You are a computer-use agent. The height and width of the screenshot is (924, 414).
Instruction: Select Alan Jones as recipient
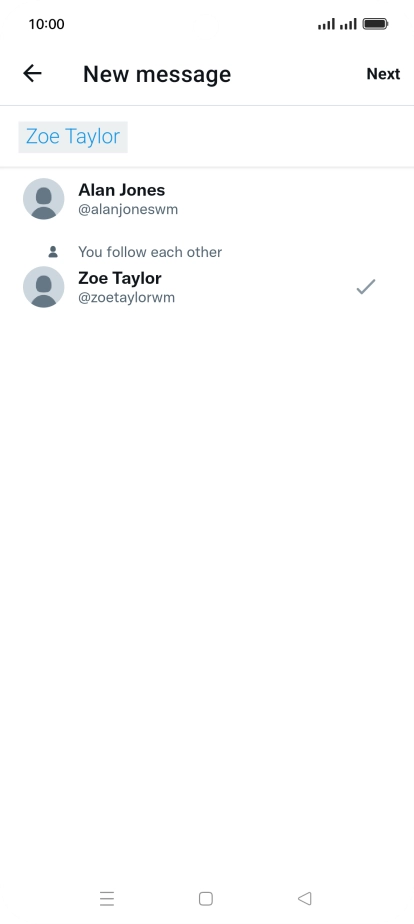tap(207, 199)
